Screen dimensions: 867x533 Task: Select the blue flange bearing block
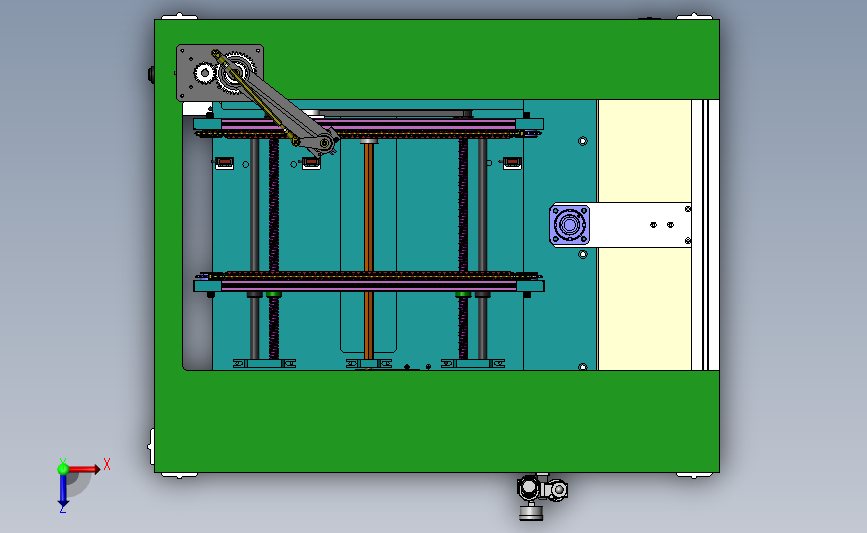[570, 225]
